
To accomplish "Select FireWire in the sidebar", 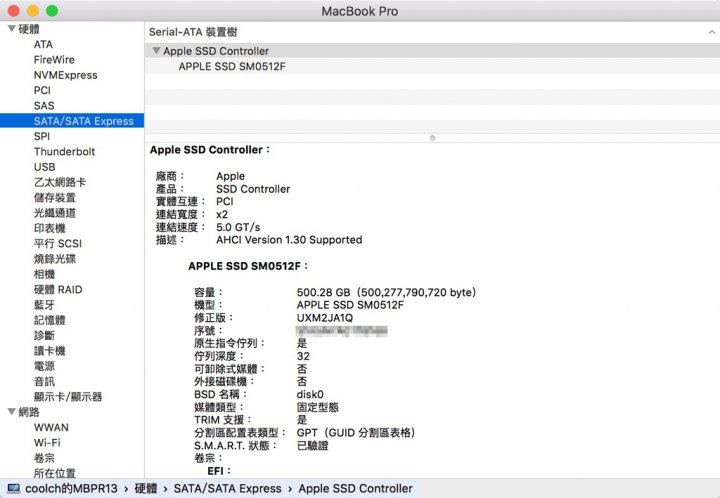I will (54, 60).
